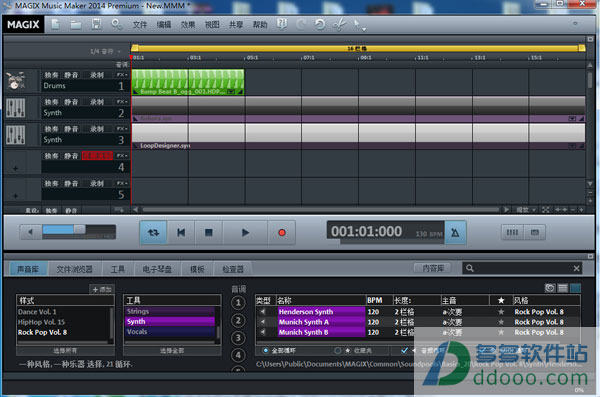Image resolution: width=600 pixels, height=397 pixels.
Task: Click the 内容库 button
Action: (x=433, y=268)
